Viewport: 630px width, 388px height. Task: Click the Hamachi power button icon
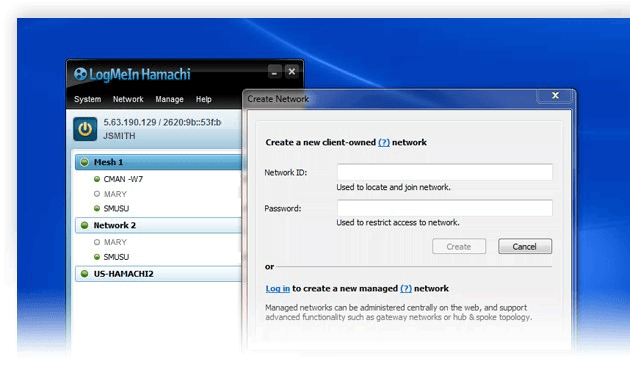[x=85, y=129]
